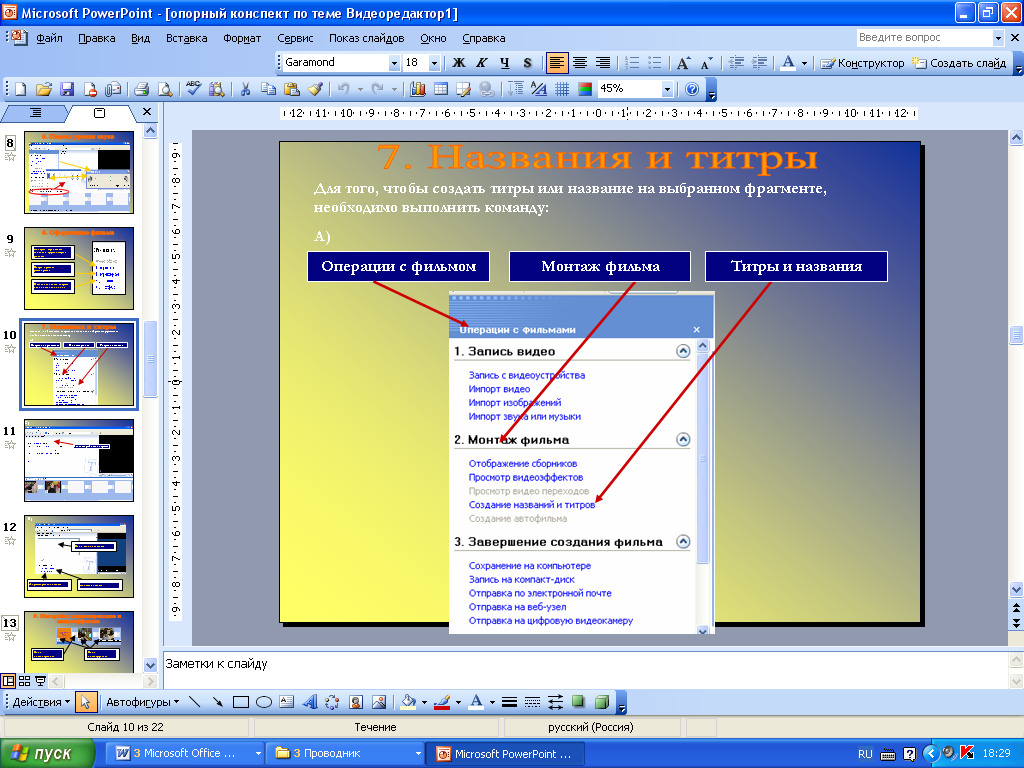Collapse the '1. Запись видео' section chevron
The height and width of the screenshot is (768, 1024).
[683, 351]
